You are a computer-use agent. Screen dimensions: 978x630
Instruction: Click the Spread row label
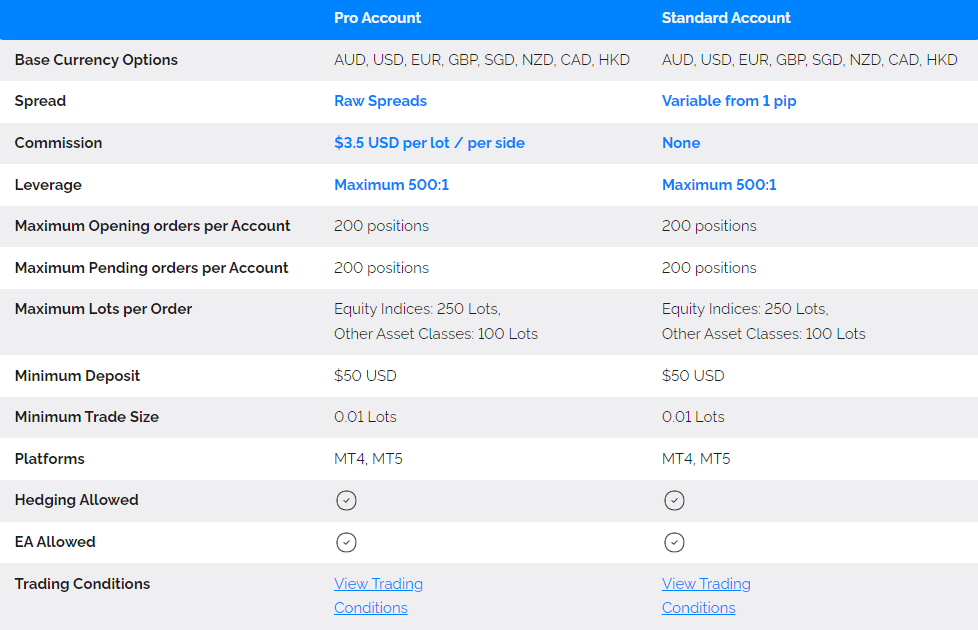coord(40,101)
